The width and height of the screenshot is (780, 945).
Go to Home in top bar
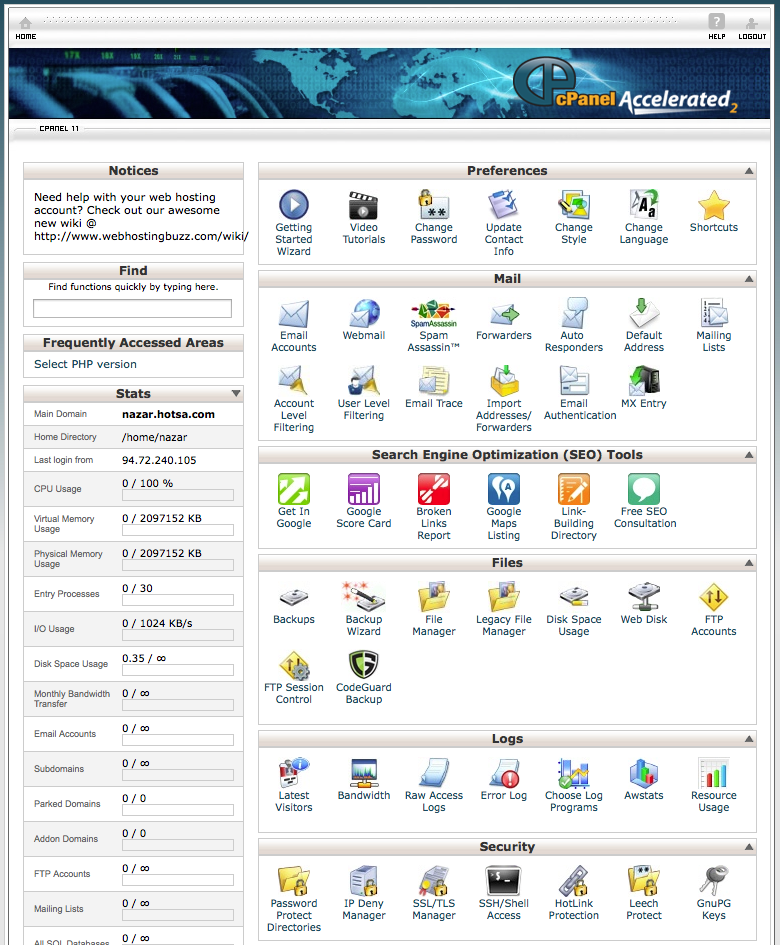(25, 28)
